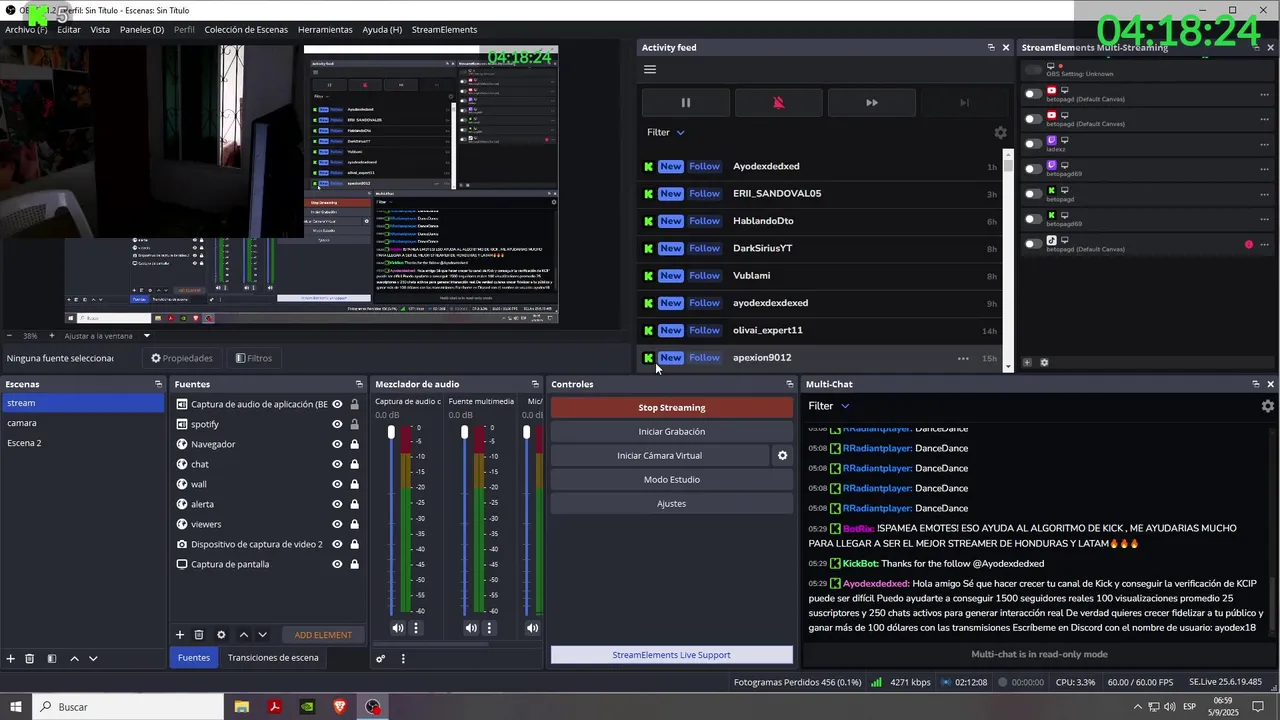Open Captura de audio channel options menu

pos(416,628)
